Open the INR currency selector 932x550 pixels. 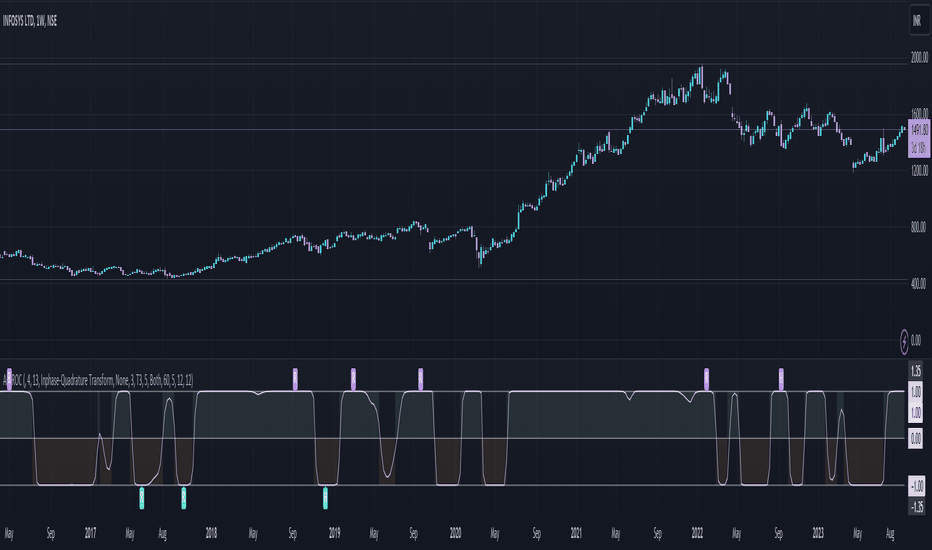click(917, 21)
